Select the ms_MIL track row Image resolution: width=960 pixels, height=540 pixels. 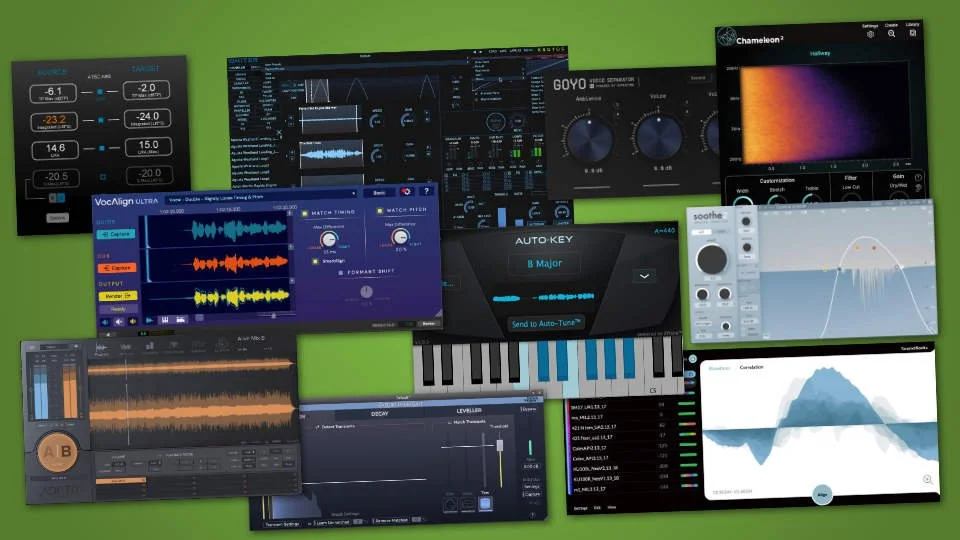click(x=634, y=417)
